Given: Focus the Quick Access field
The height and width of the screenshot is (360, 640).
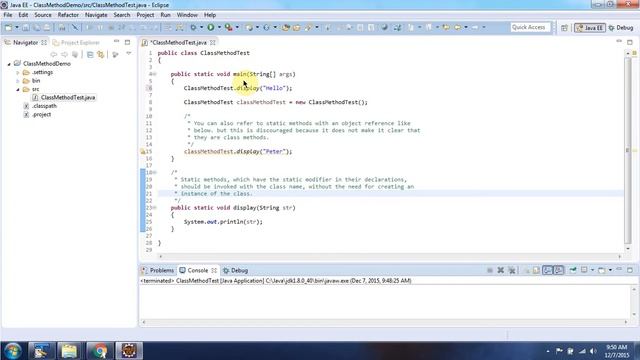Looking at the screenshot, I should tap(530, 27).
